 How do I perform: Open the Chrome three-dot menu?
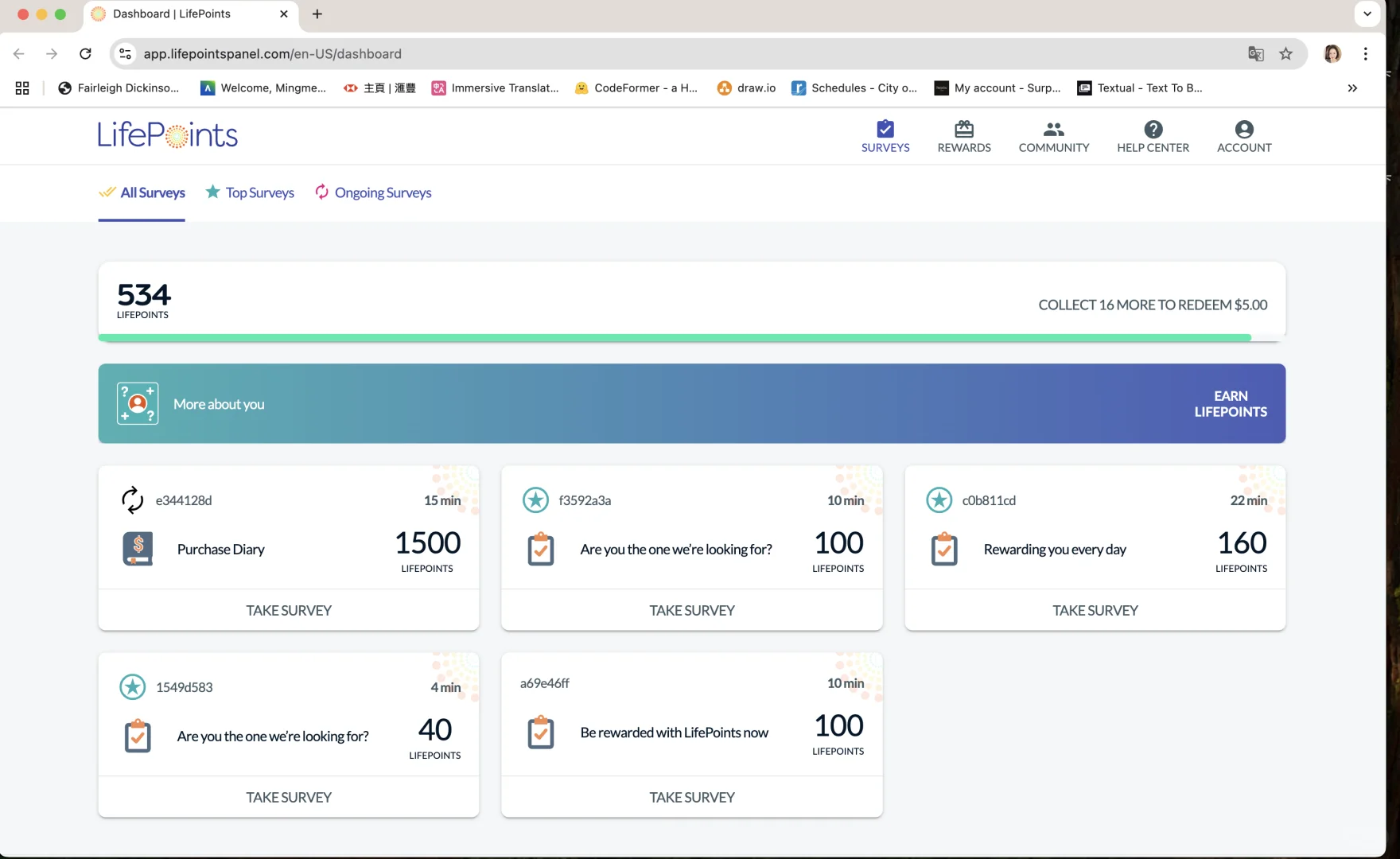(x=1366, y=54)
